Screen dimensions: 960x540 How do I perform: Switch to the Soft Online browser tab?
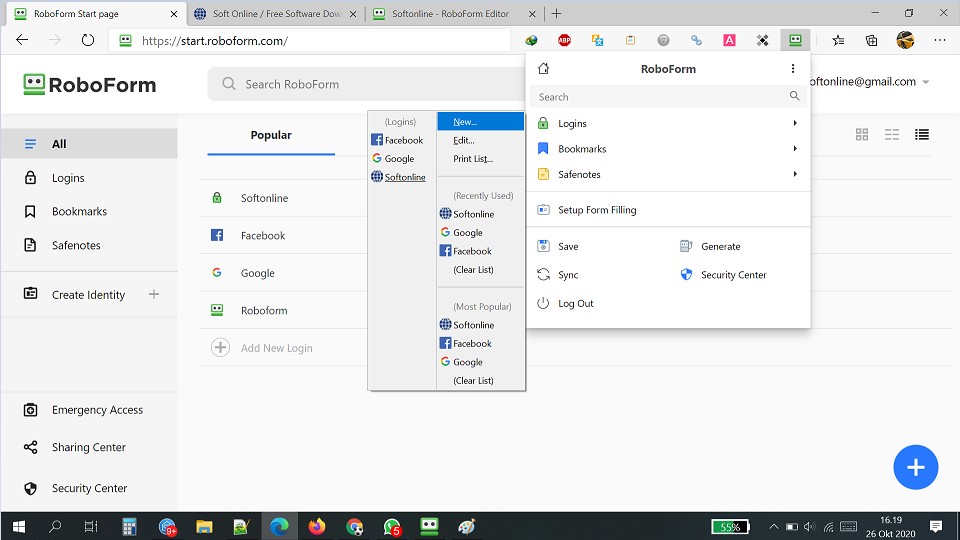click(x=275, y=13)
